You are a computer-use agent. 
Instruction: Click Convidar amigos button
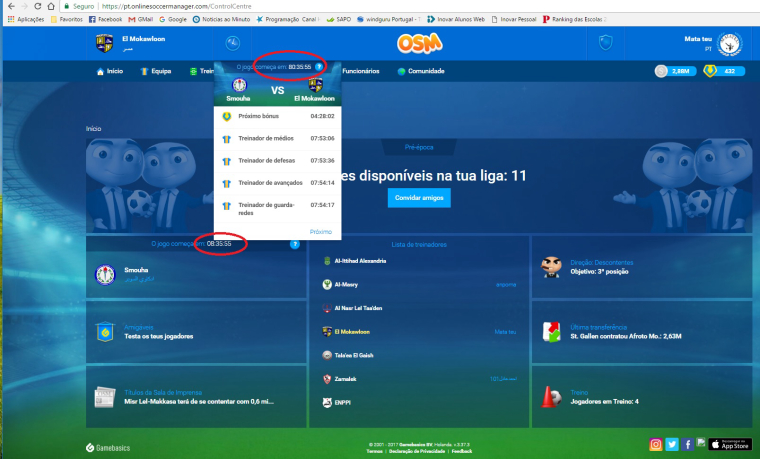[x=419, y=198]
